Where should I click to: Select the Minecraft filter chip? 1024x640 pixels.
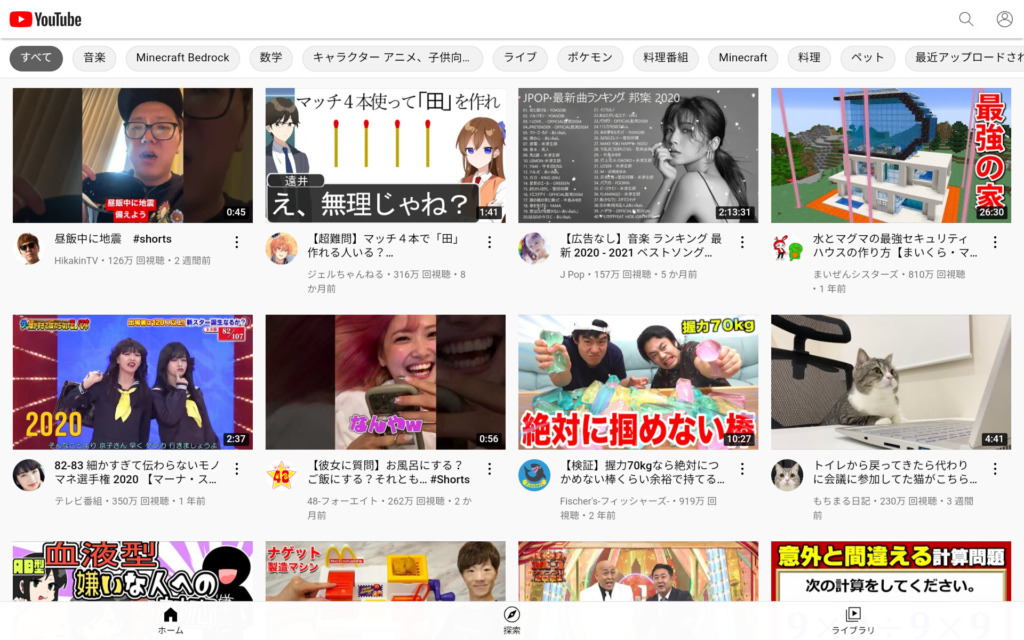(743, 57)
